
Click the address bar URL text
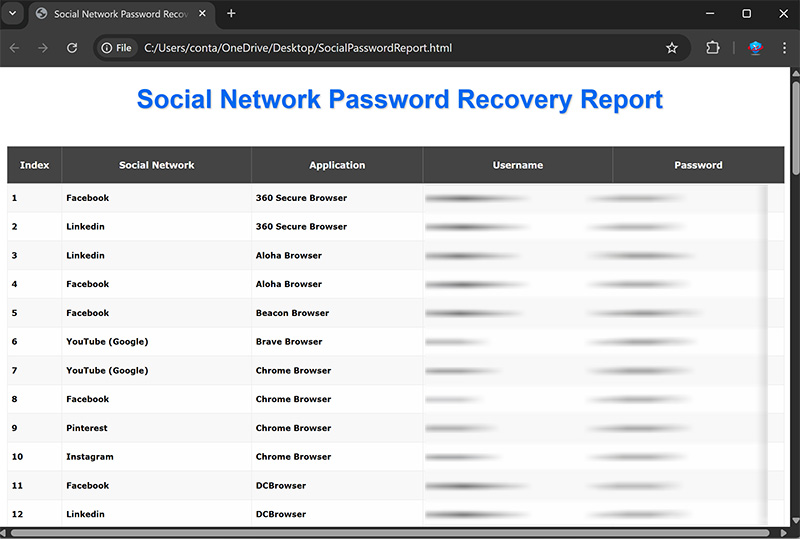pyautogui.click(x=298, y=48)
